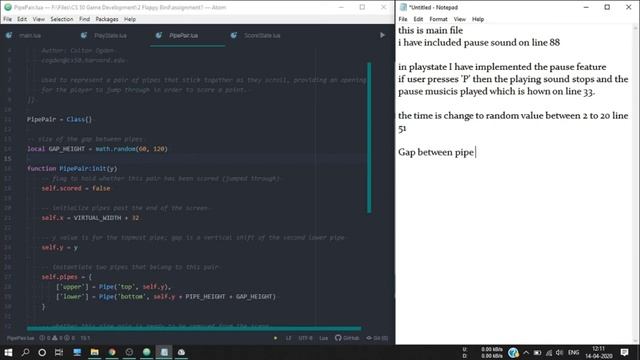This screenshot has height=360, width=640.
Task: Open the Edit menu in Notepad
Action: 418,19
